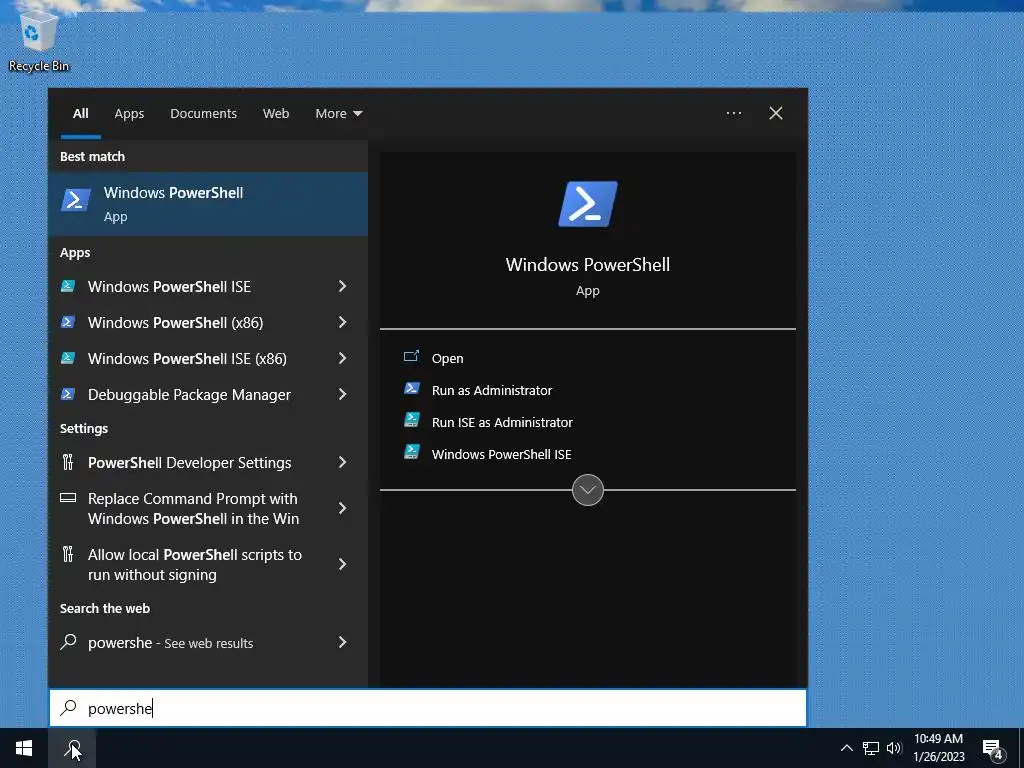This screenshot has height=768, width=1024.
Task: Click the Windows PowerShell ISE action icon
Action: click(x=411, y=451)
